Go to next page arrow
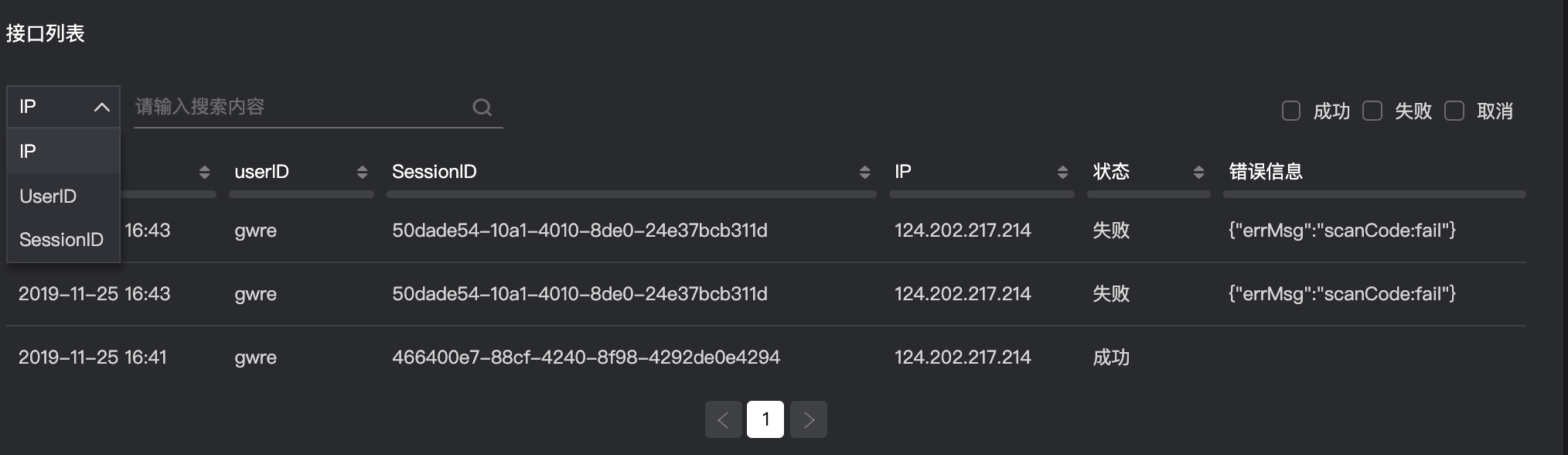This screenshot has width=1568, height=455. [x=809, y=419]
